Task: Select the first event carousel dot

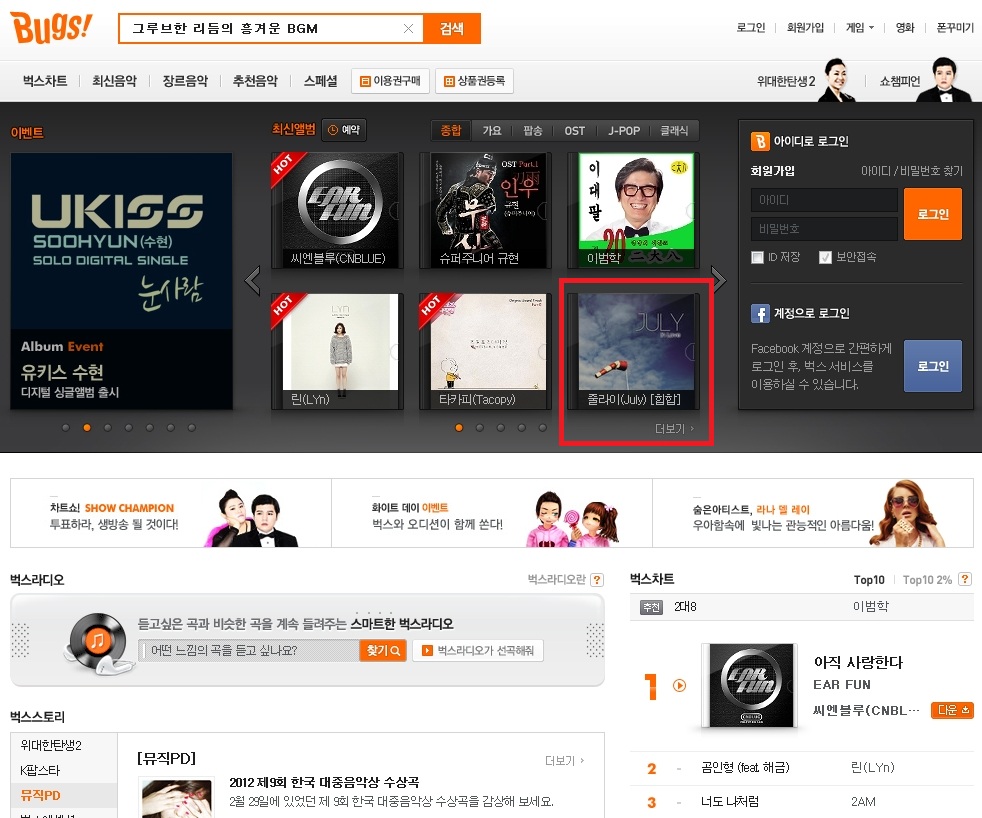Action: [x=66, y=428]
